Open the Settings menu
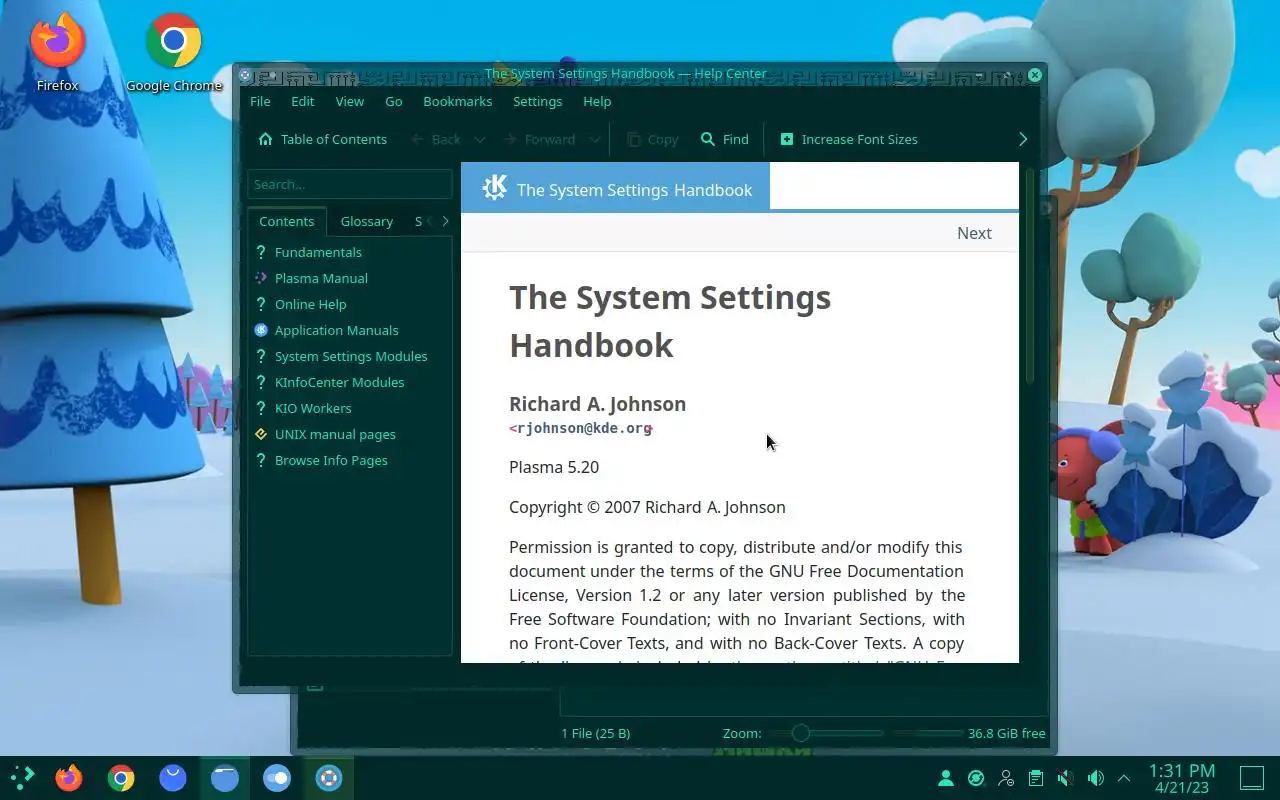Viewport: 1280px width, 800px height. point(538,101)
